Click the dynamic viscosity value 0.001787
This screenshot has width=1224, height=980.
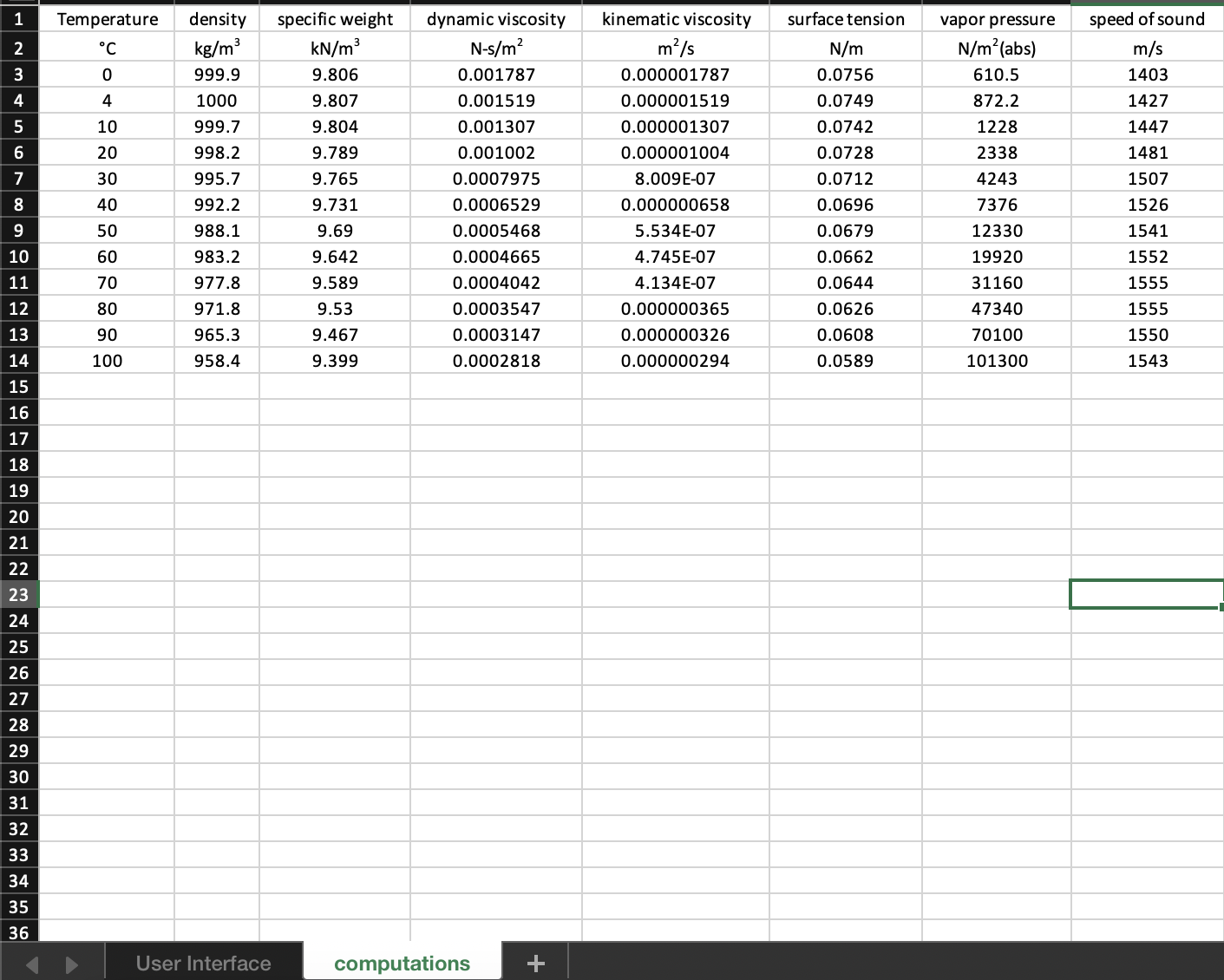point(495,75)
